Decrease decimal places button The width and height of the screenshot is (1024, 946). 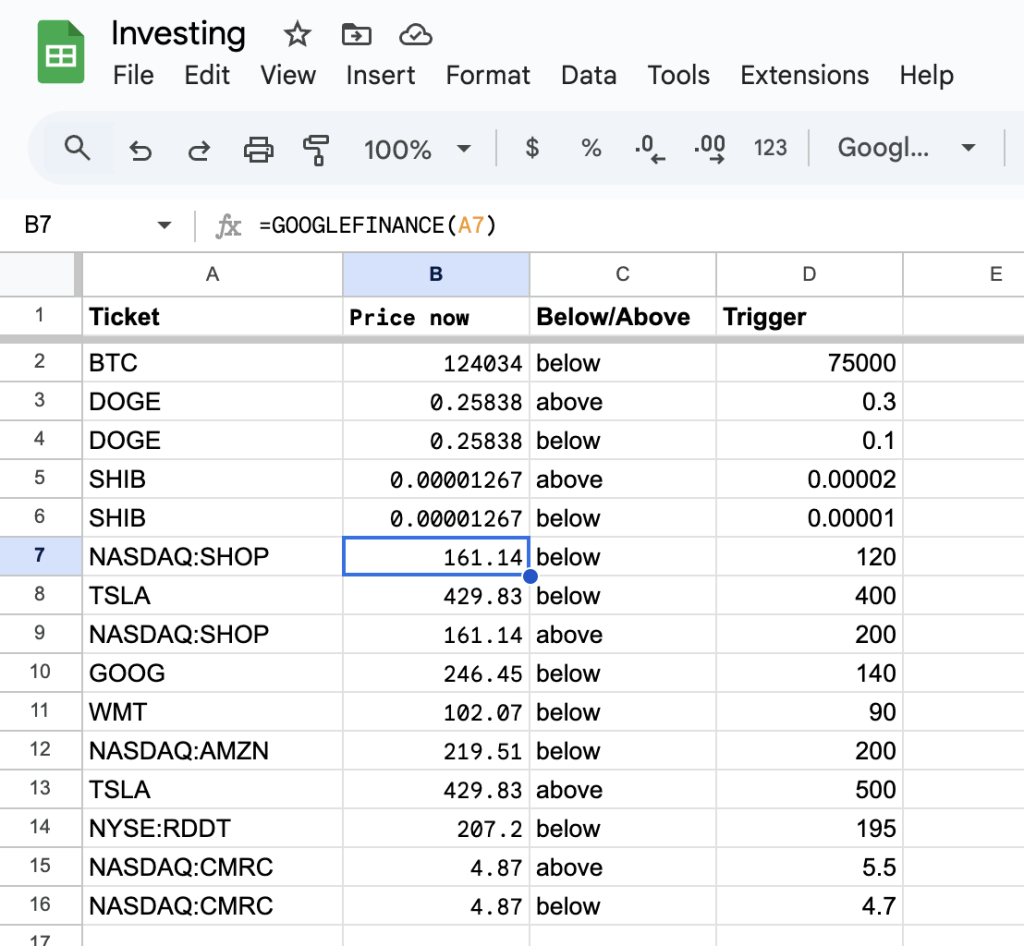[x=650, y=149]
